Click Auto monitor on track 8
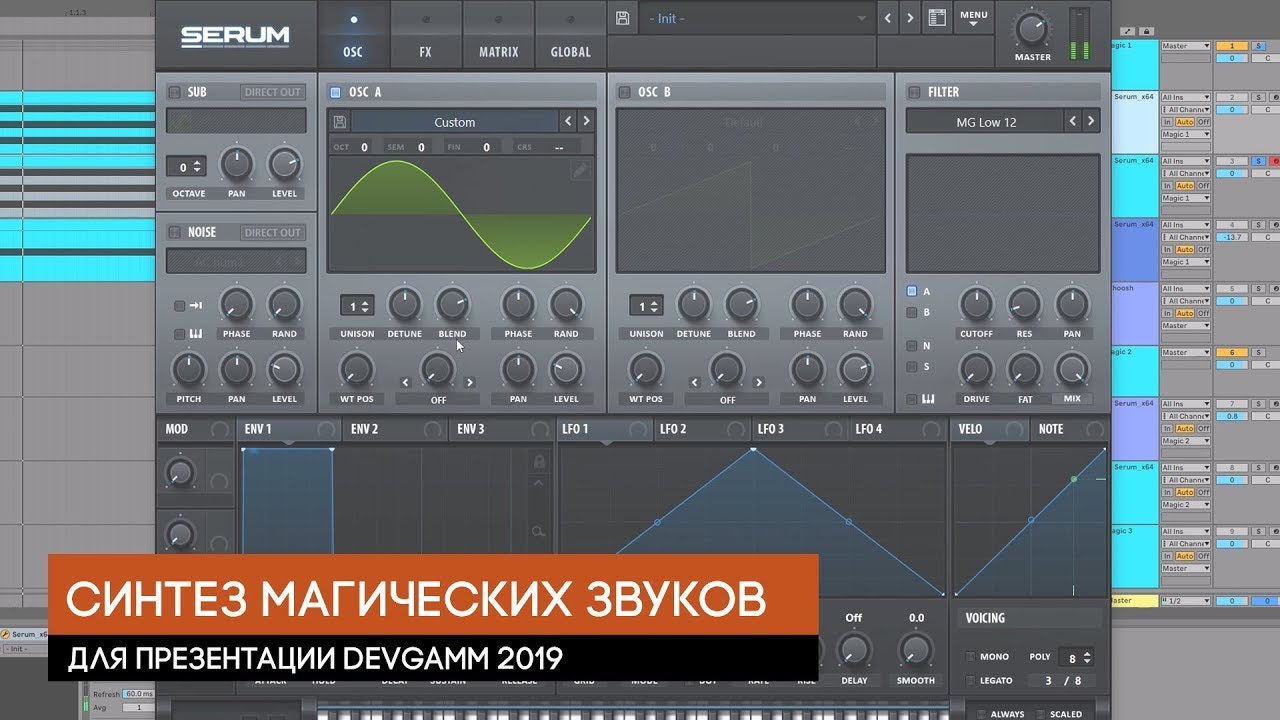Screen dimensions: 1280x720 [1185, 493]
